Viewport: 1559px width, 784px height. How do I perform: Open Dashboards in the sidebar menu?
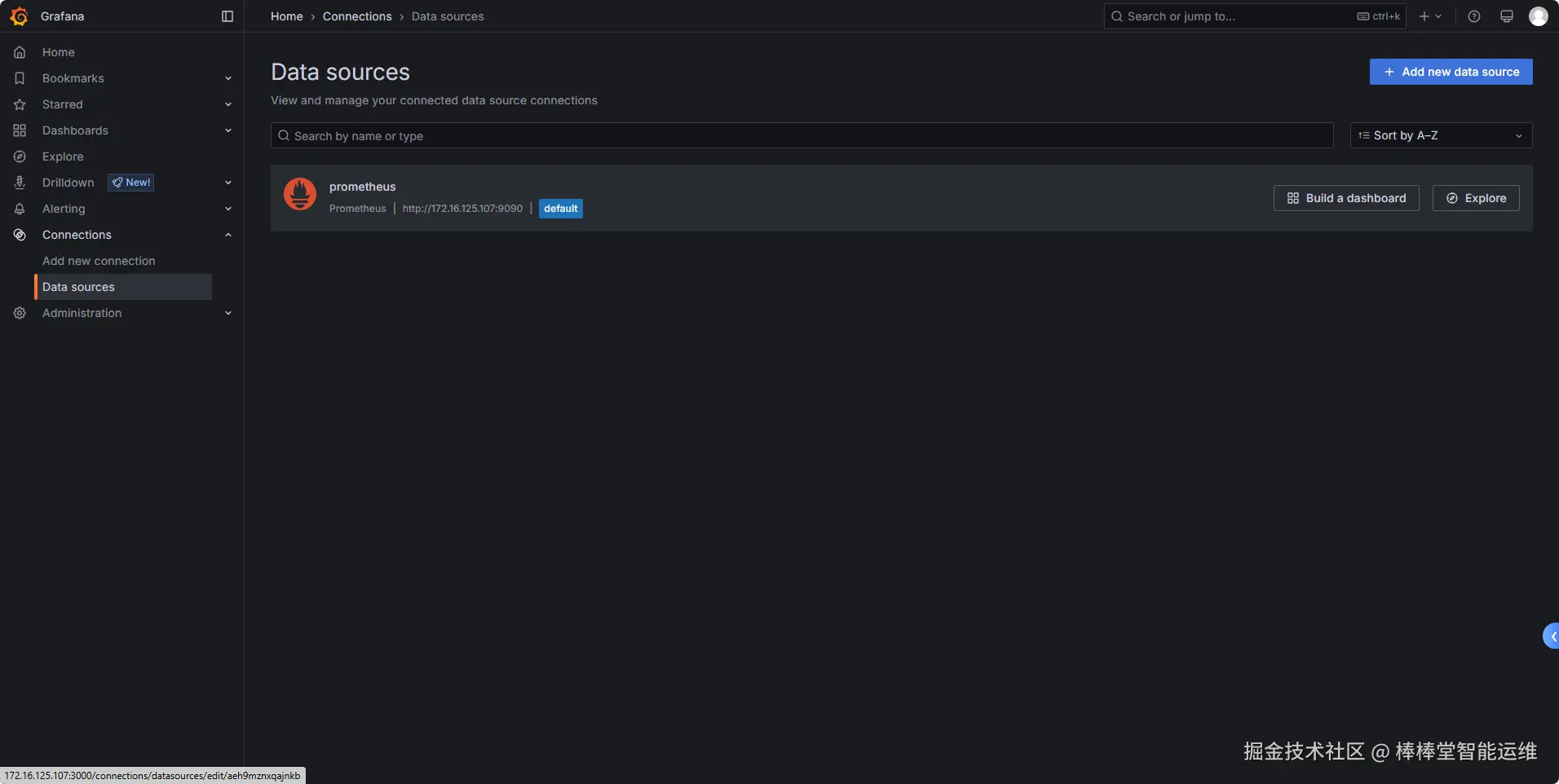point(75,130)
